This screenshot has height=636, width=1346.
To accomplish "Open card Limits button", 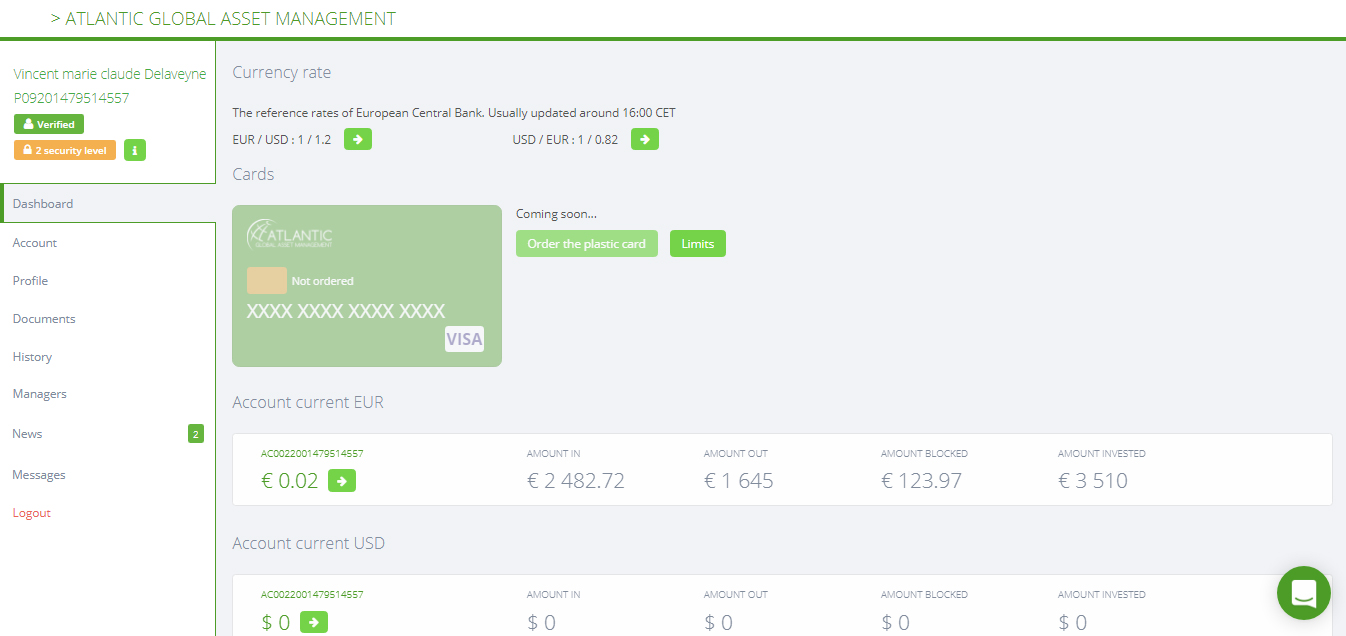I will [698, 244].
